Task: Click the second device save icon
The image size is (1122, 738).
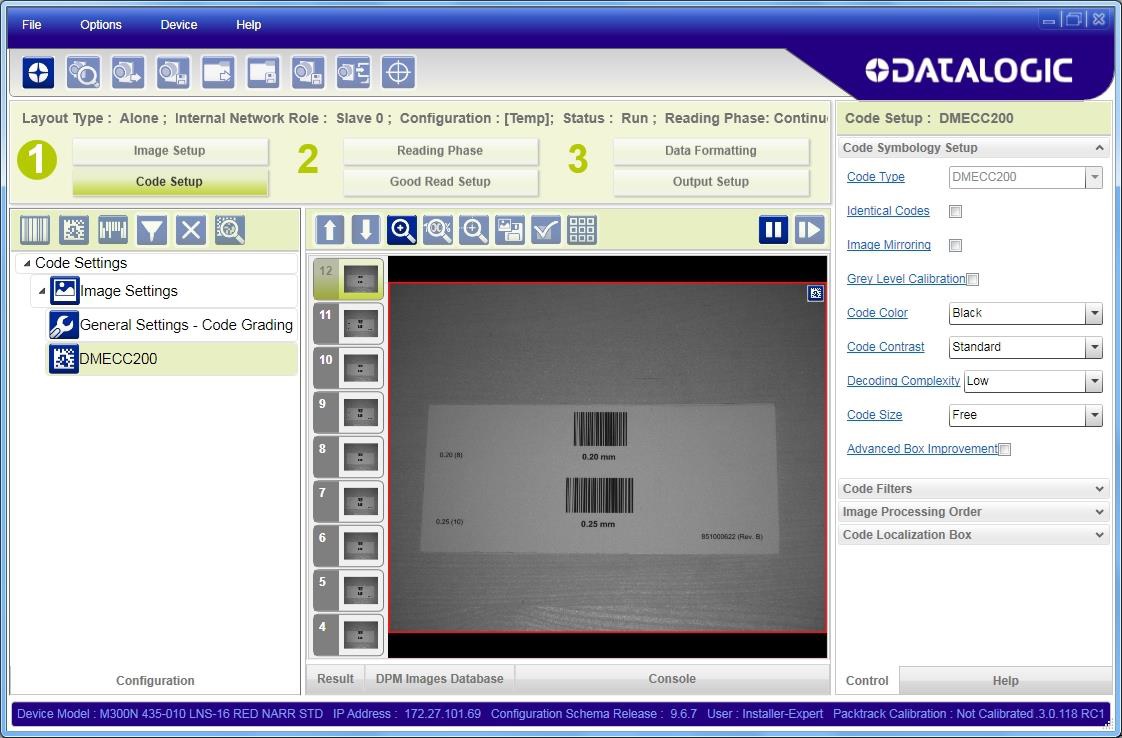Action: (x=173, y=72)
